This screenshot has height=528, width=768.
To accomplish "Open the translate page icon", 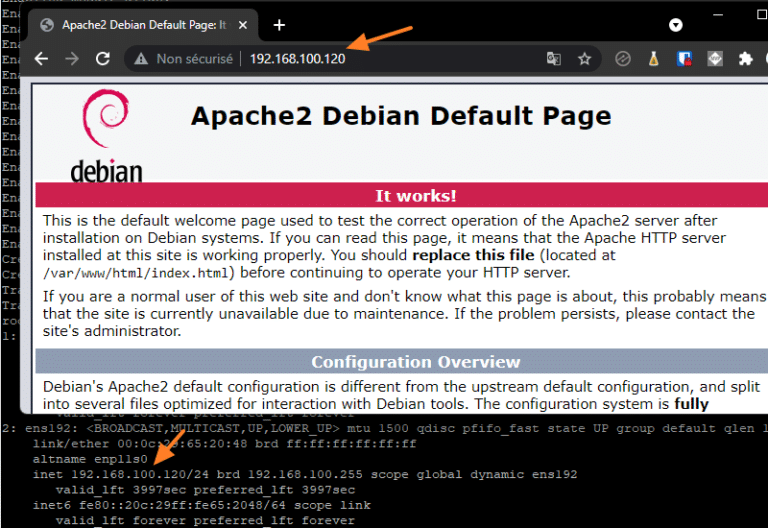I will [554, 59].
